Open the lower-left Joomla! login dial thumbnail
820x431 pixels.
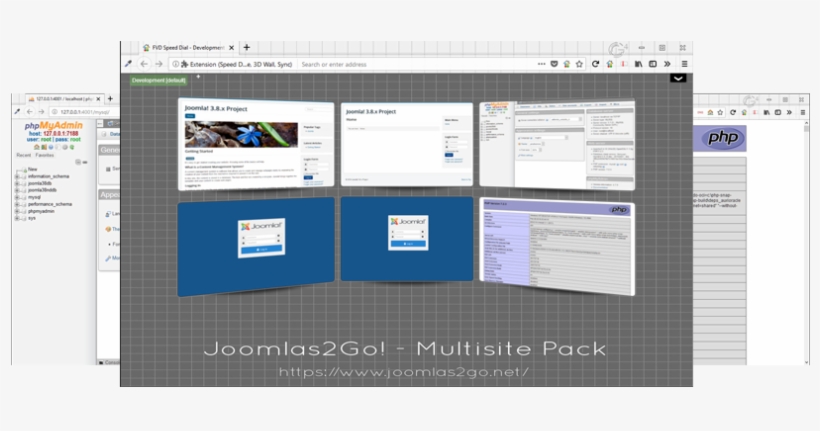pos(256,246)
